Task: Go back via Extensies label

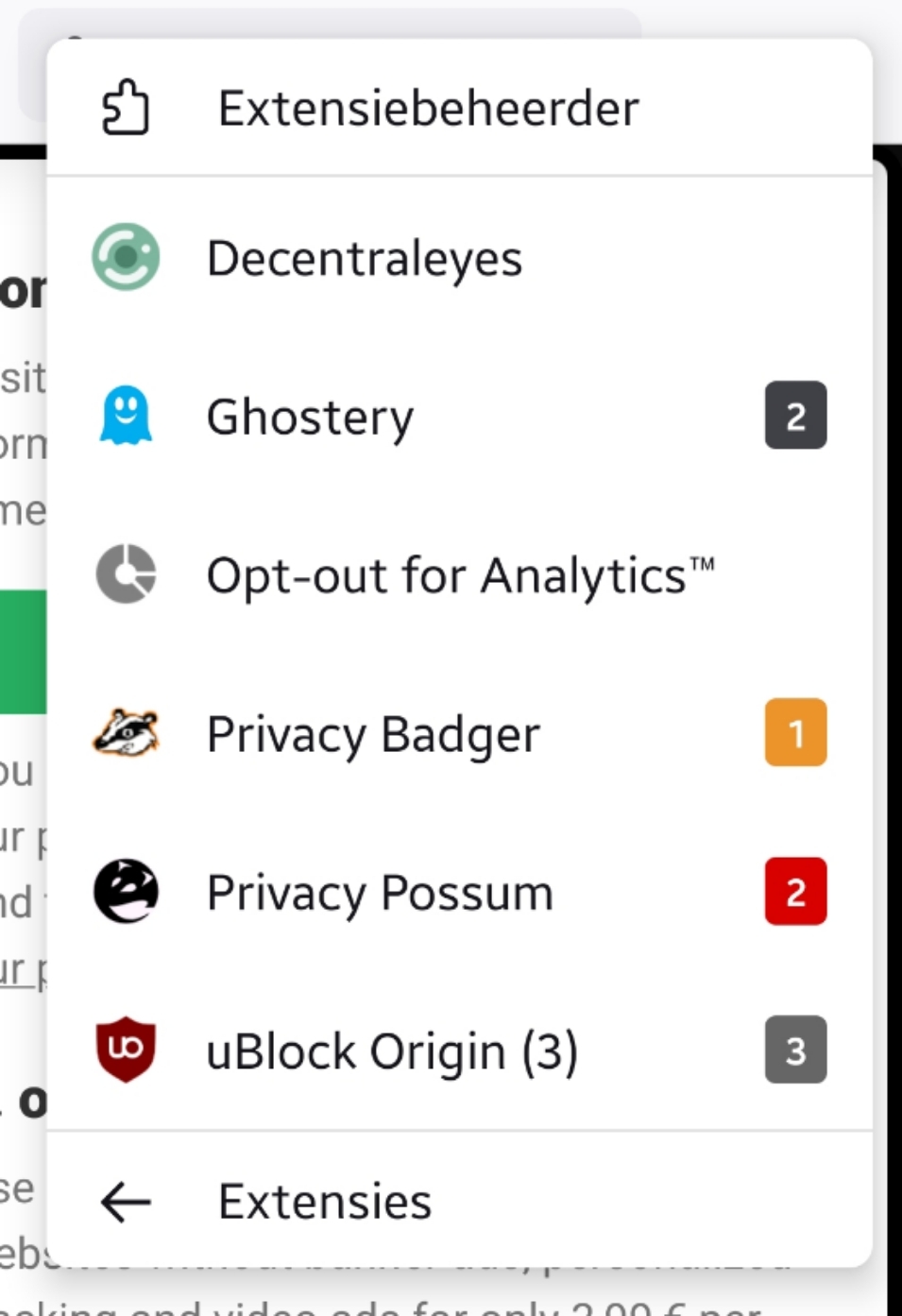Action: (x=325, y=1202)
